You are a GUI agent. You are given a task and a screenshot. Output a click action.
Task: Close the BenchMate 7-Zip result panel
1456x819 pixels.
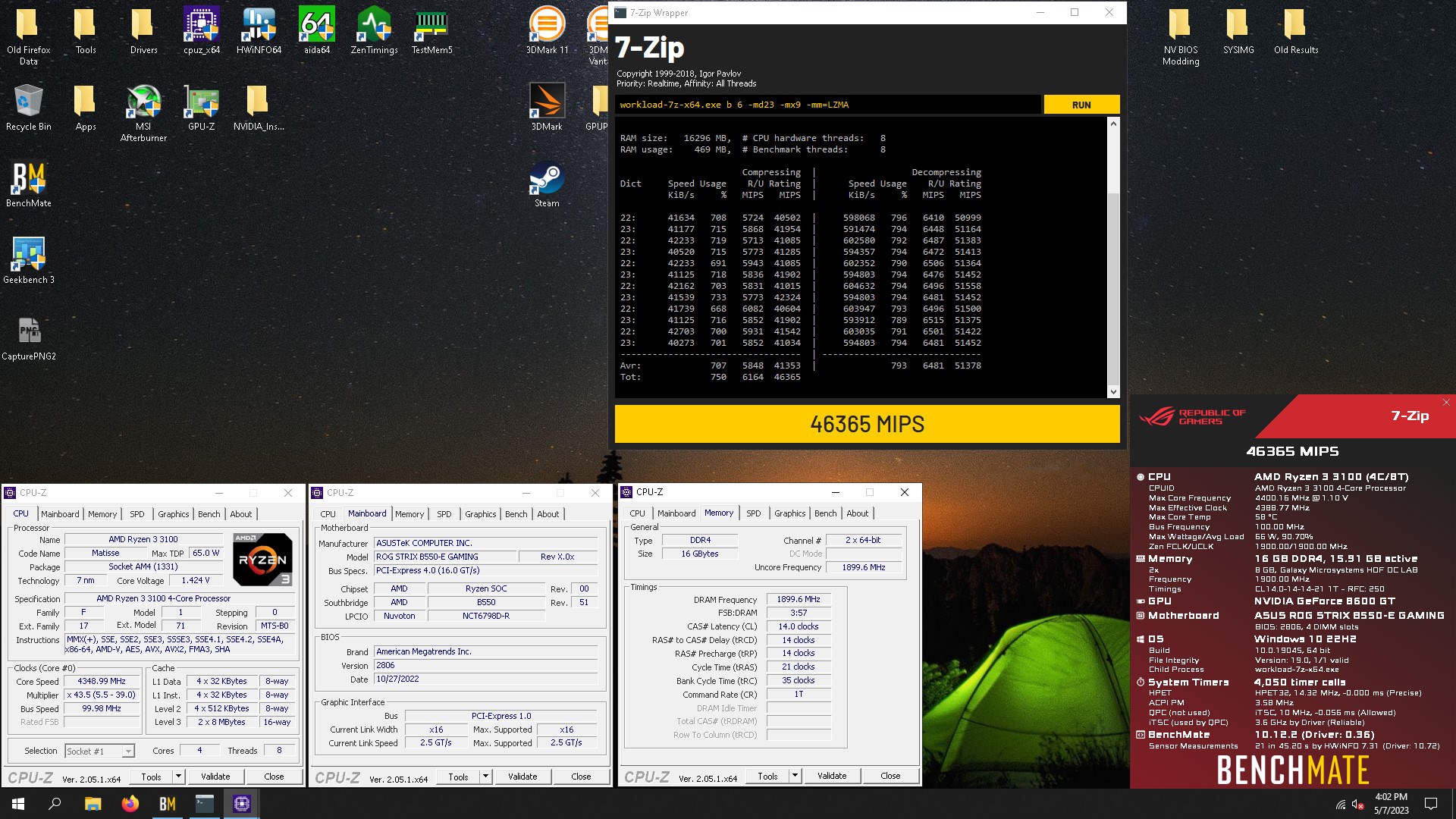coord(1445,402)
